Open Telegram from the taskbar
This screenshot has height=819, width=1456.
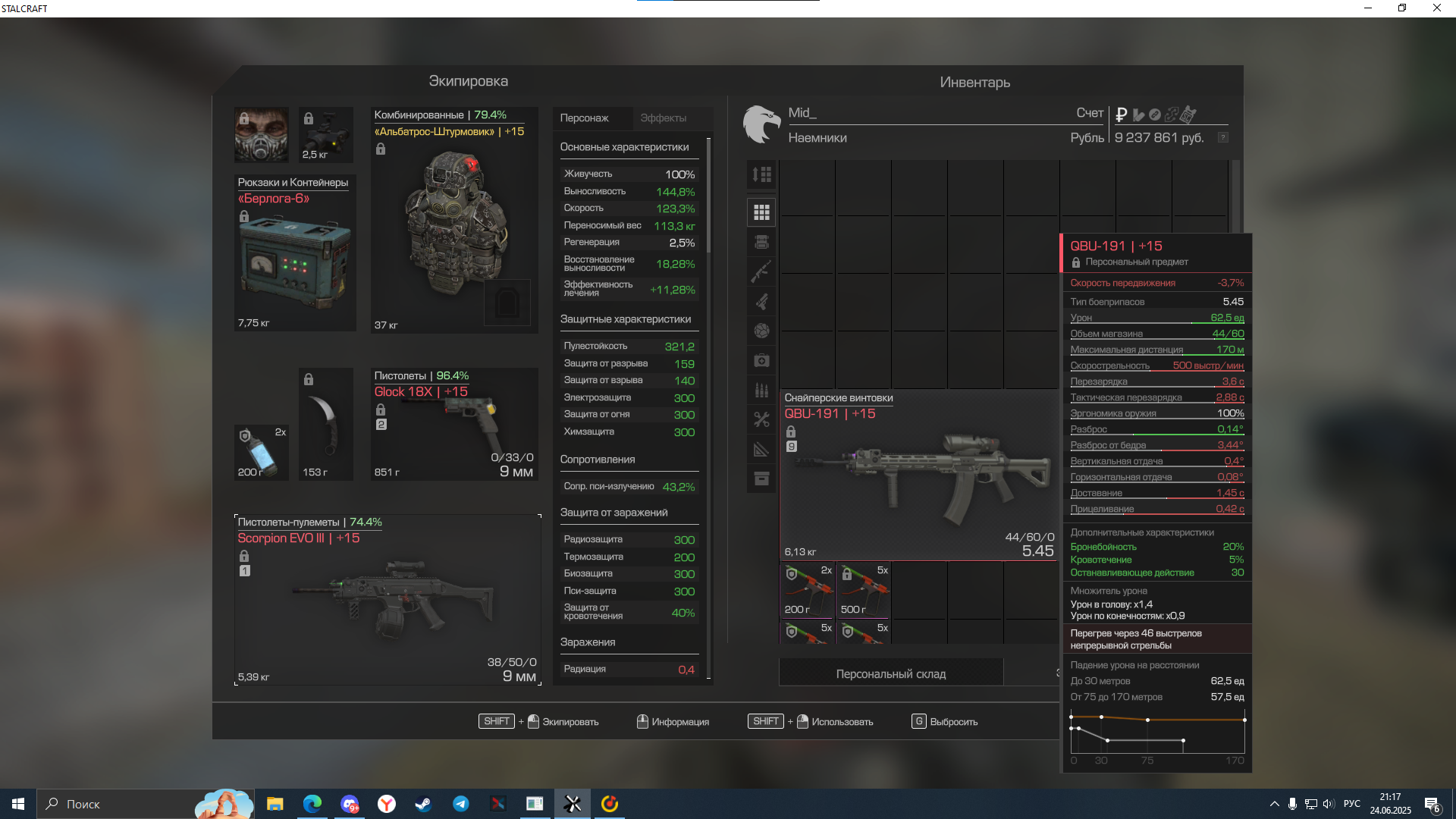pyautogui.click(x=460, y=804)
